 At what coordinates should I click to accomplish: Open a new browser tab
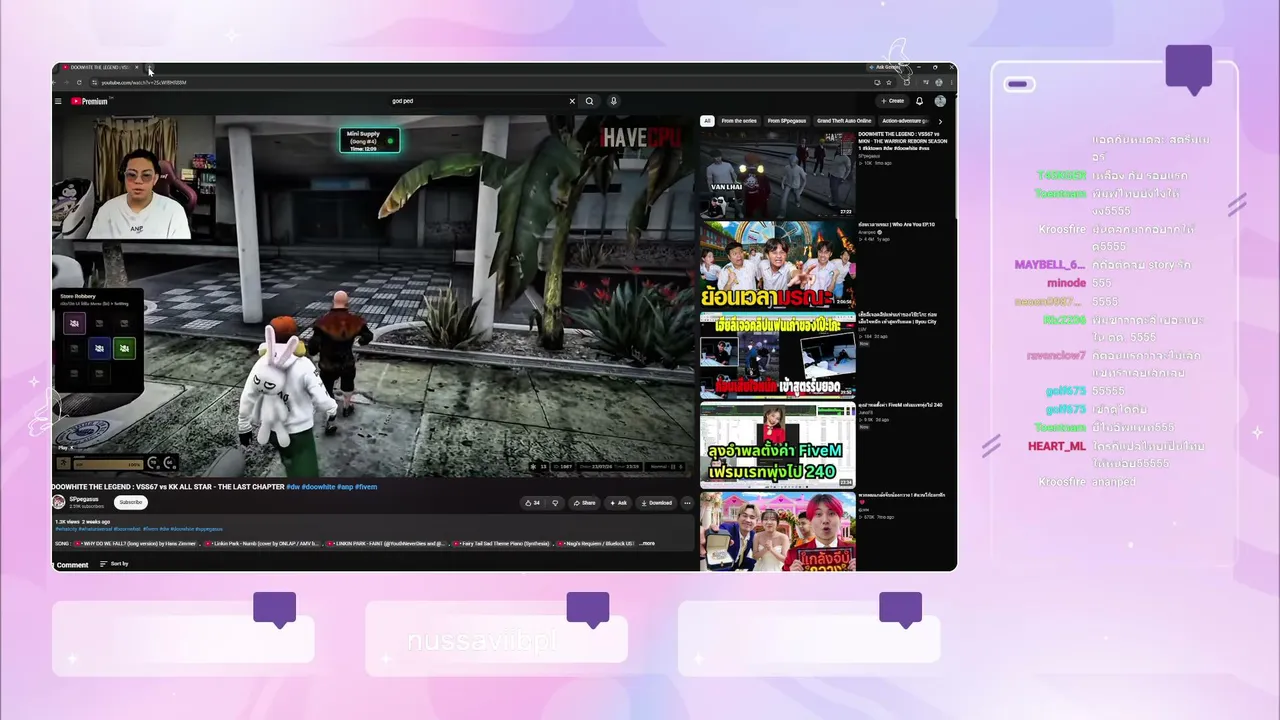pyautogui.click(x=150, y=68)
